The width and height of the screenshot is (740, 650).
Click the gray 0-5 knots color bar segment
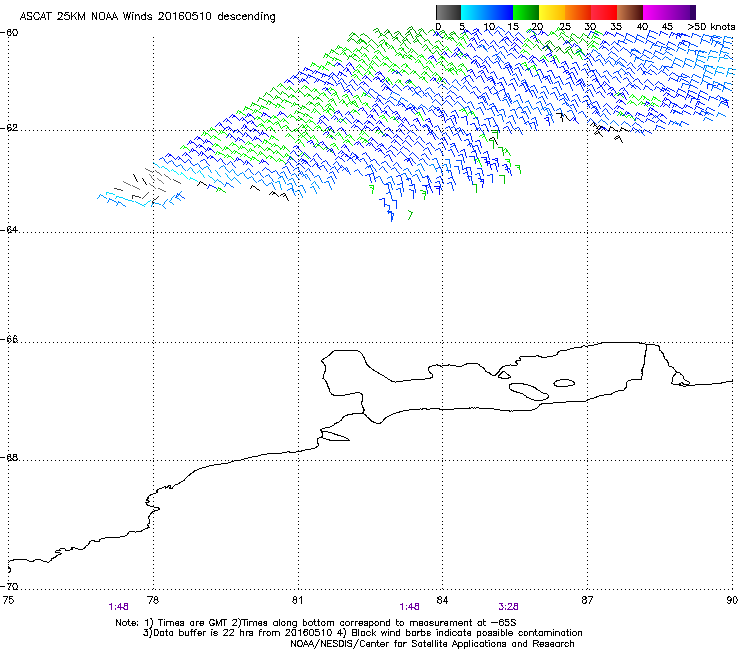coord(449,12)
